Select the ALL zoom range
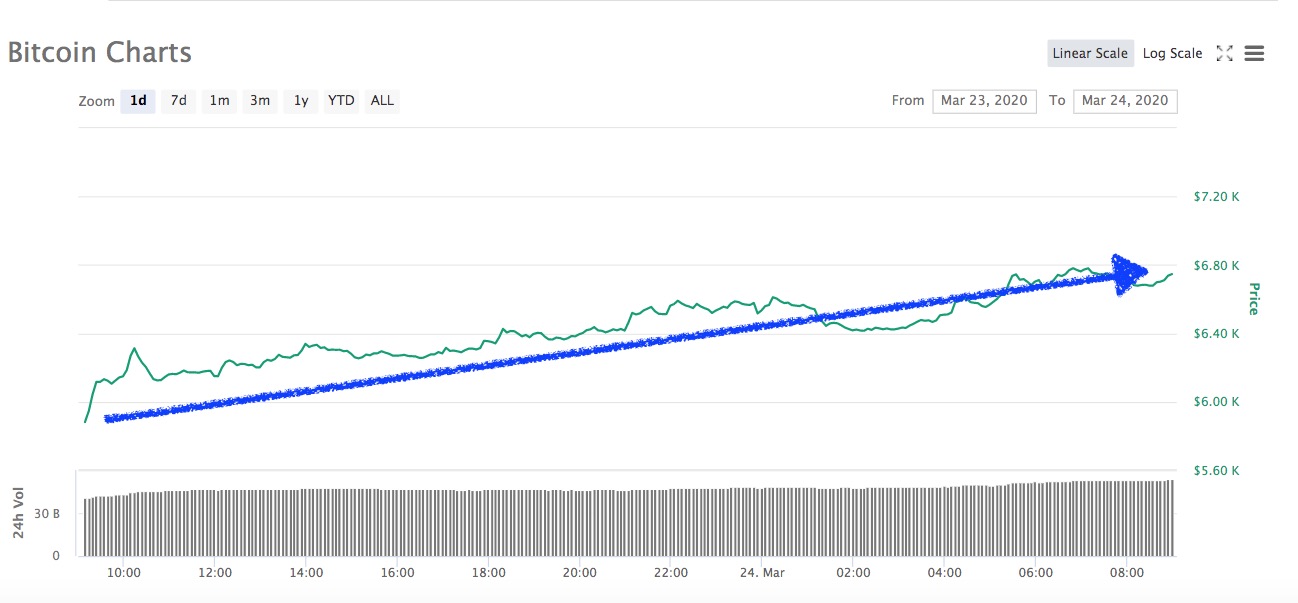The height and width of the screenshot is (603, 1298). [x=382, y=101]
